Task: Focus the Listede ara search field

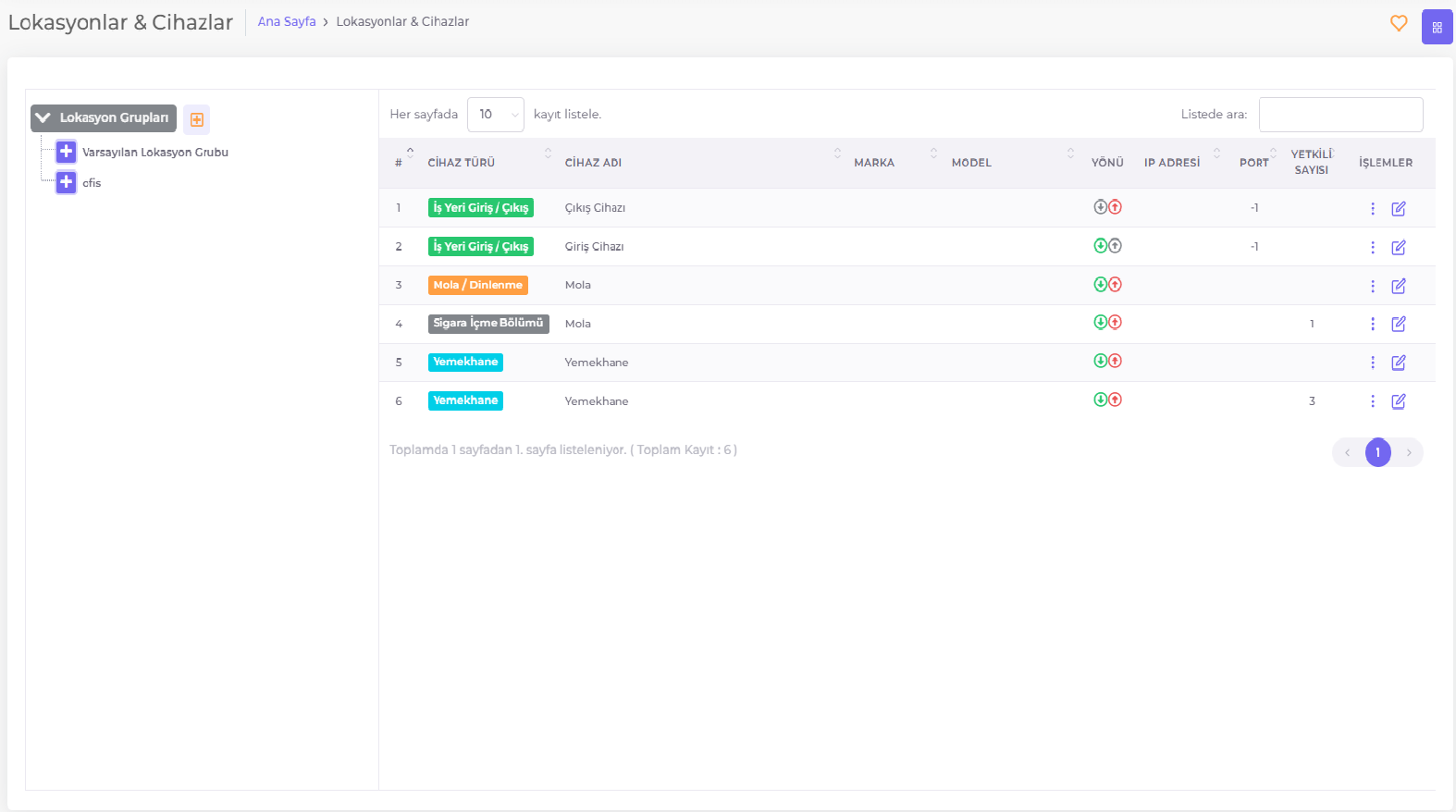Action: click(1340, 115)
